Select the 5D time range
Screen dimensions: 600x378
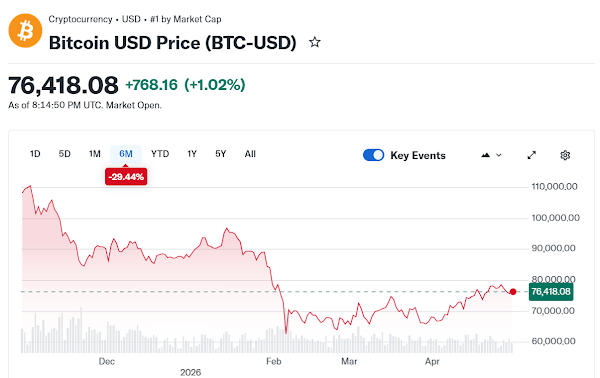(64, 154)
